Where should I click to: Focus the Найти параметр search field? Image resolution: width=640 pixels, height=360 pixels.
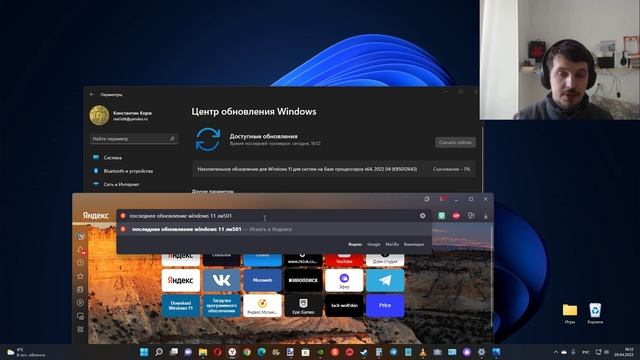[133, 139]
